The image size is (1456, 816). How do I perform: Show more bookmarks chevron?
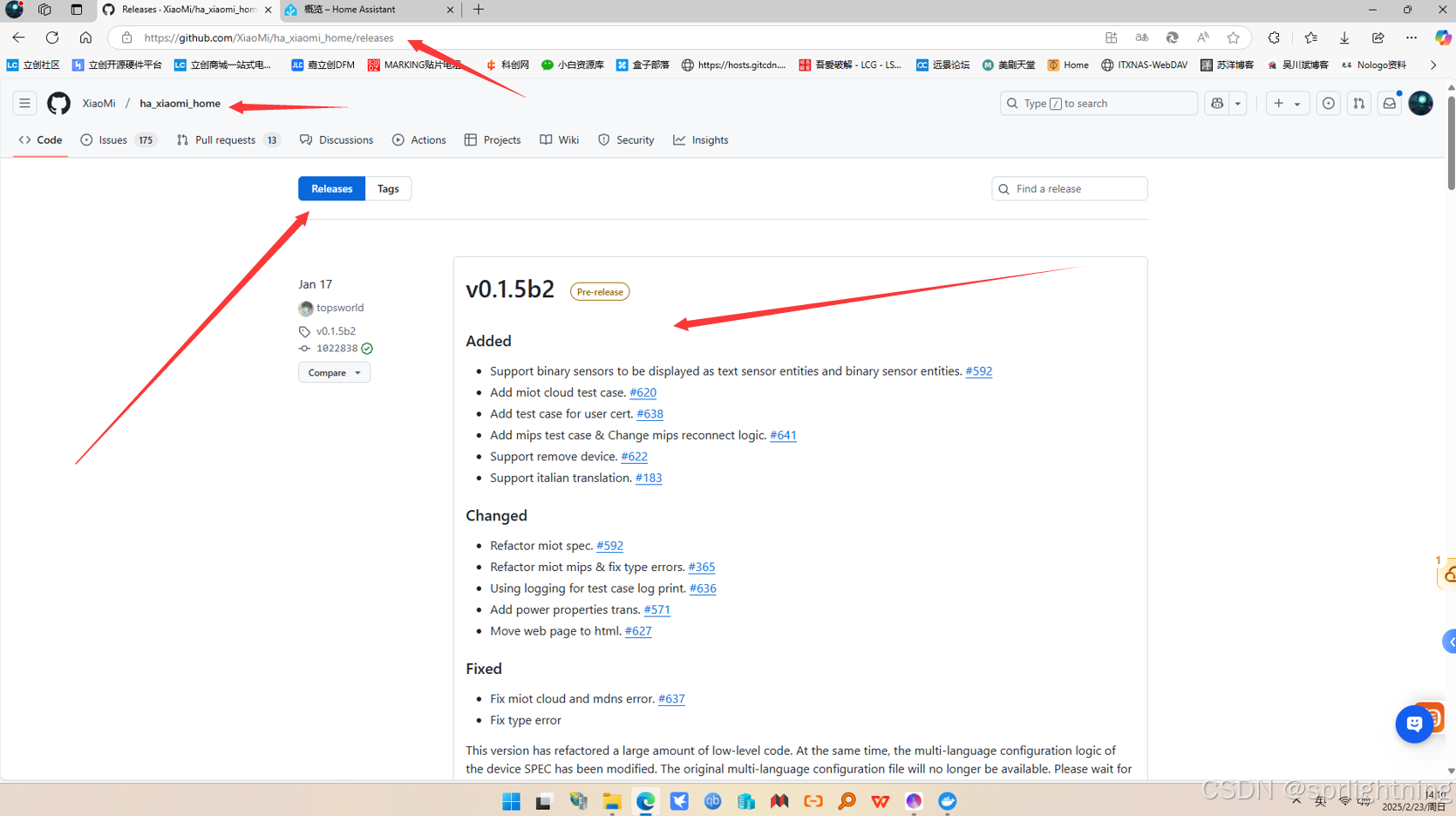coord(1432,65)
